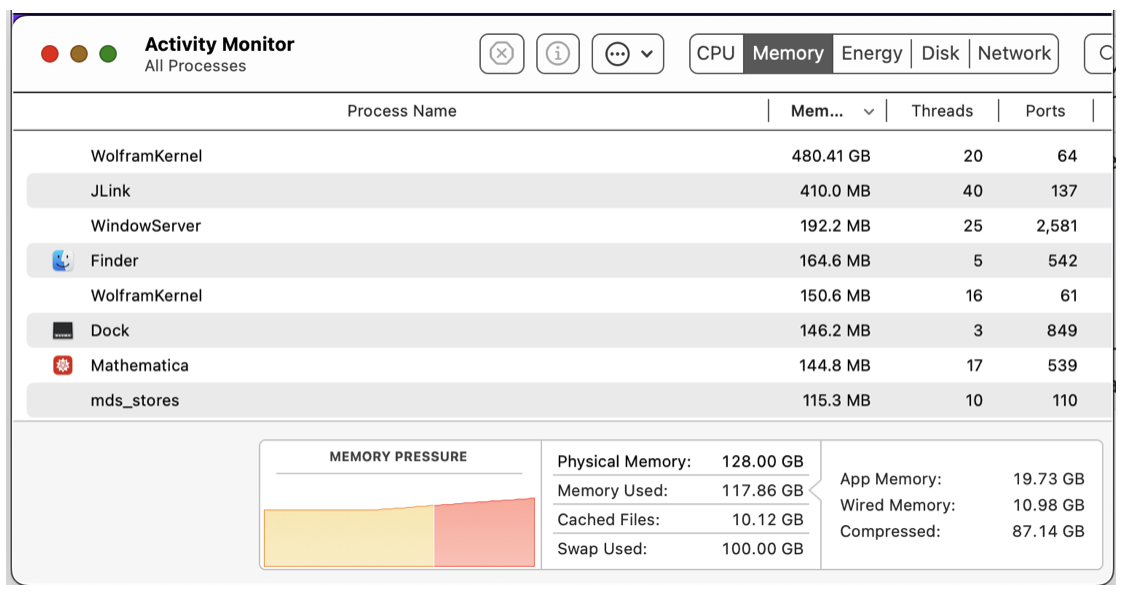Open the Energy tab
Image resolution: width=1124 pixels, height=600 pixels.
pyautogui.click(x=872, y=54)
